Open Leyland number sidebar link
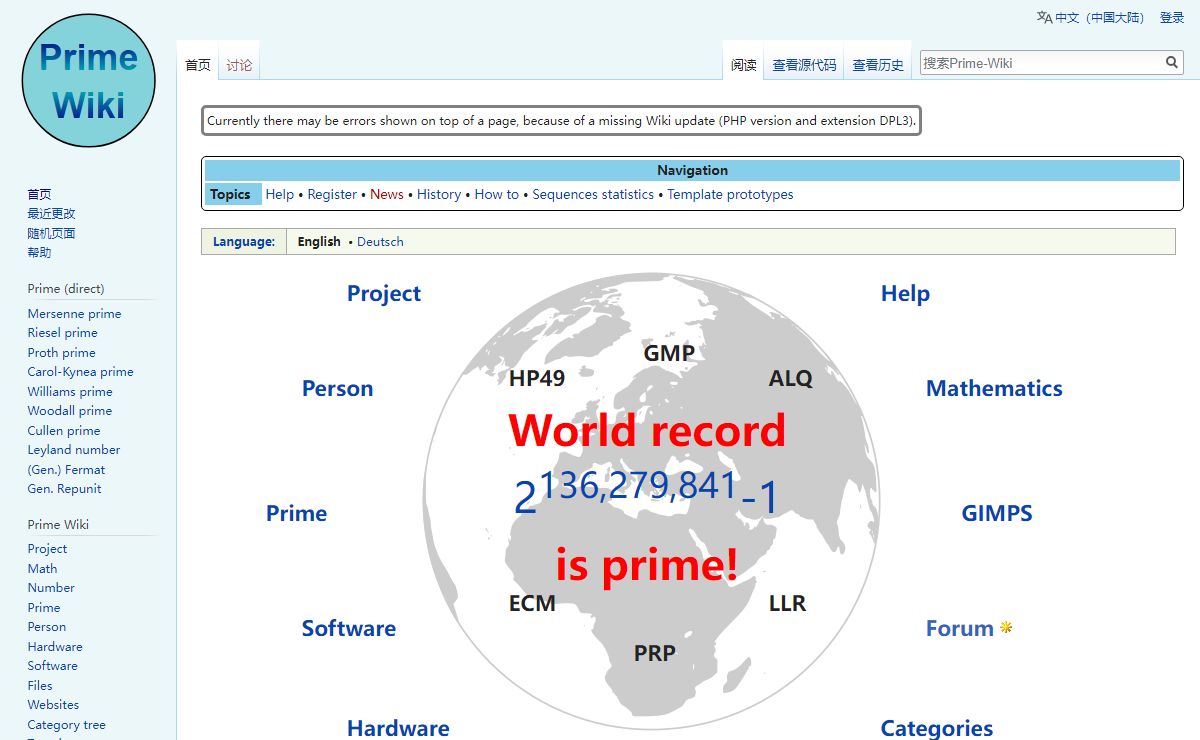 [x=74, y=450]
